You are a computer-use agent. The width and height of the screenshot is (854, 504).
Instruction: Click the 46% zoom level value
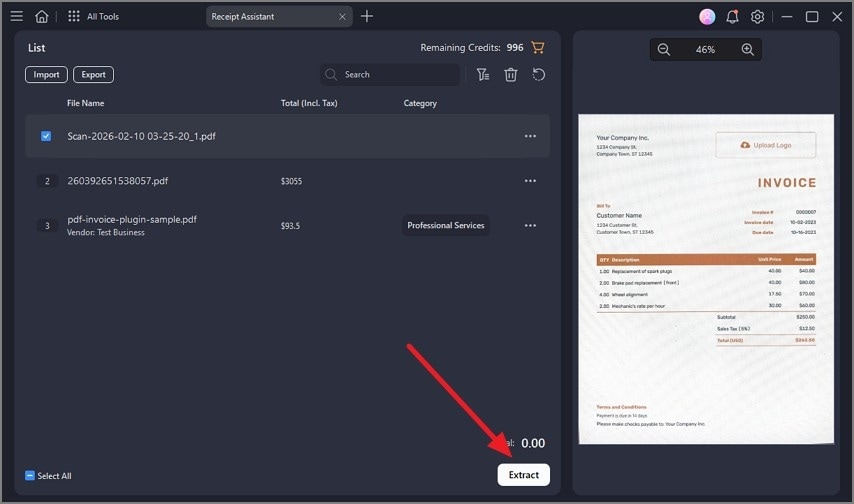point(705,50)
